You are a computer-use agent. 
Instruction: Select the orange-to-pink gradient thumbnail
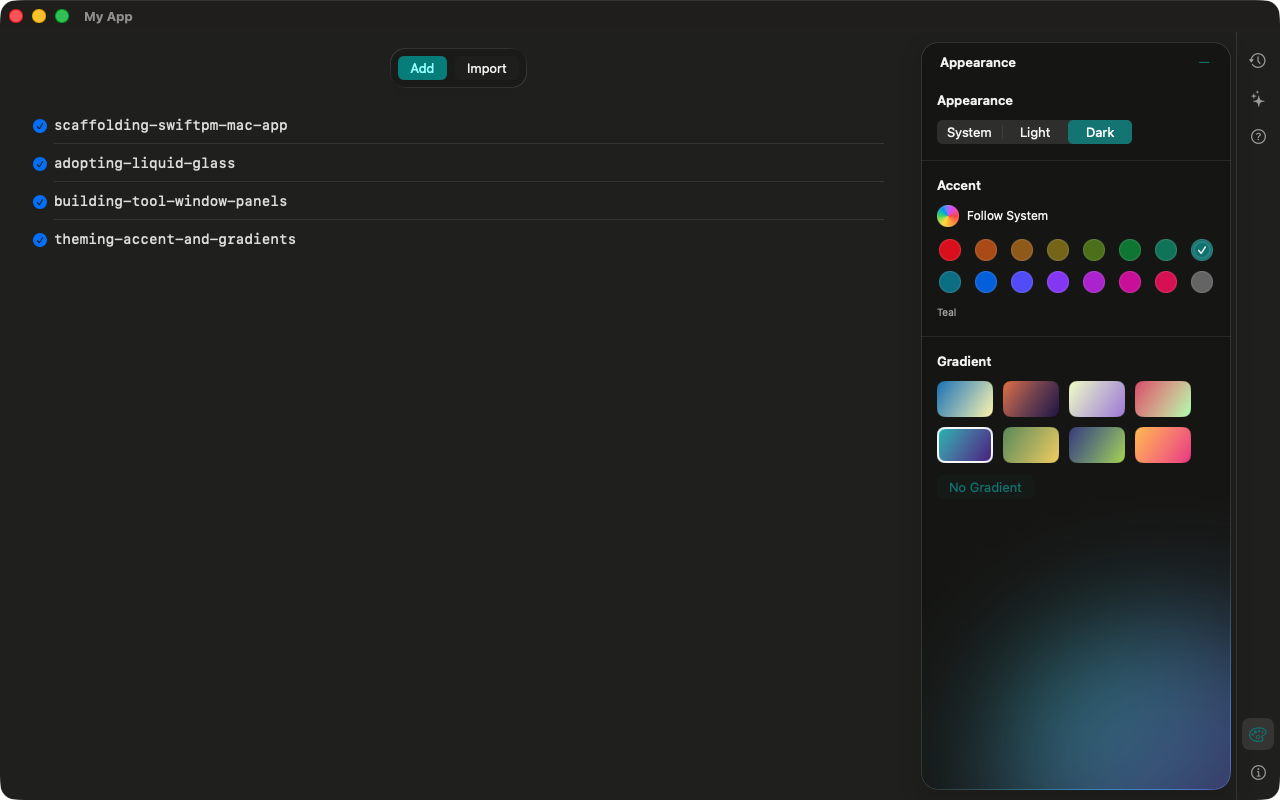pos(1163,445)
